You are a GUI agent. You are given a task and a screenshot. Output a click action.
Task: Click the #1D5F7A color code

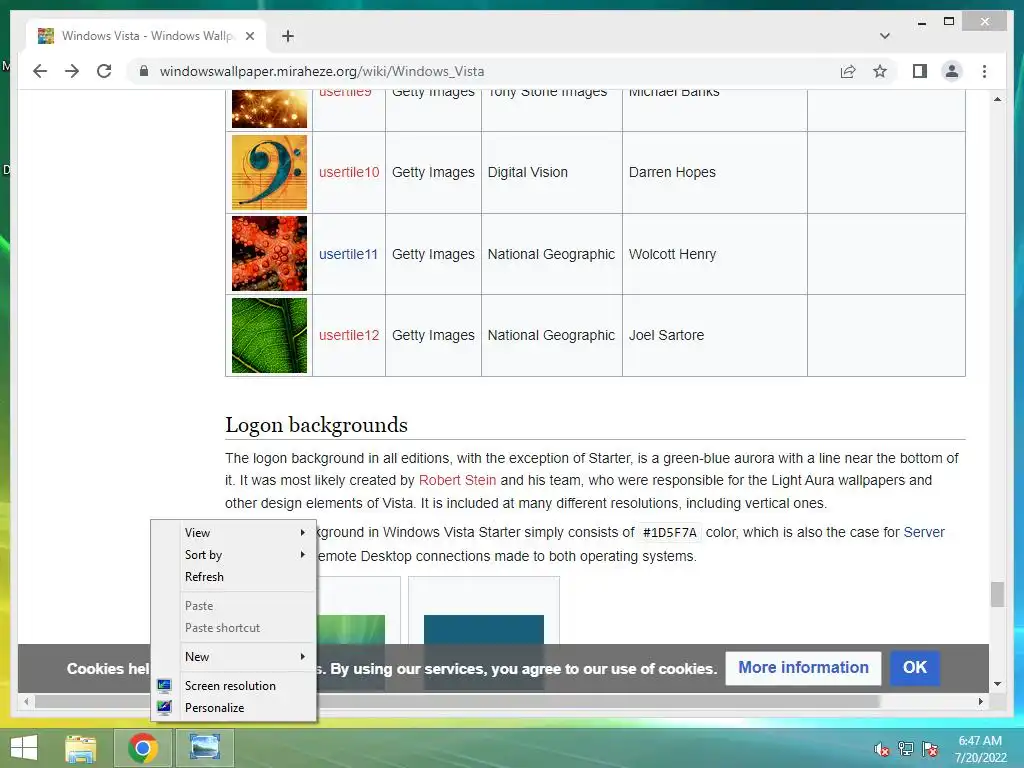tap(669, 533)
